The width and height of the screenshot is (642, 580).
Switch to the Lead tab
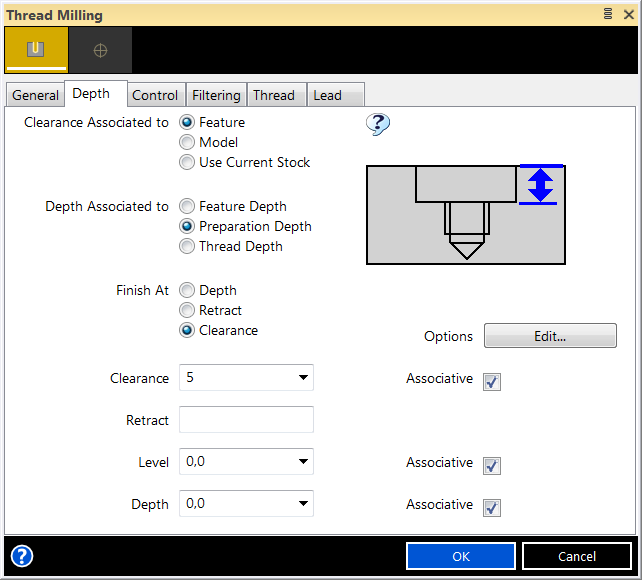[x=336, y=95]
